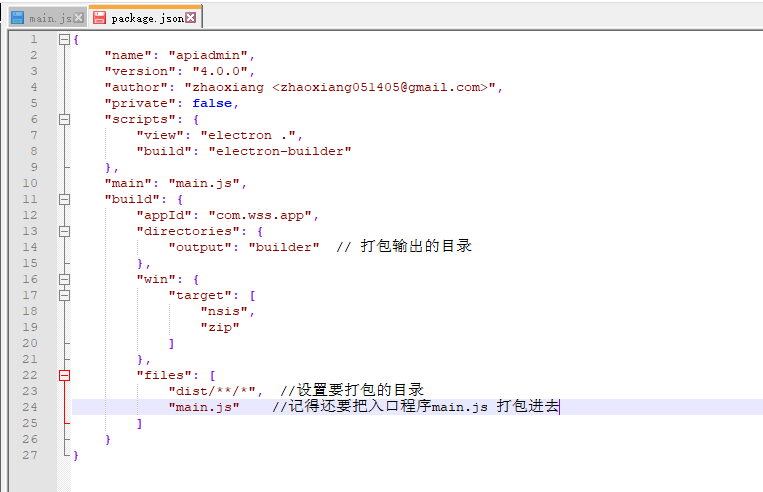The height and width of the screenshot is (492, 763).
Task: Click the zhaoxiang email address in author
Action: click(380, 87)
